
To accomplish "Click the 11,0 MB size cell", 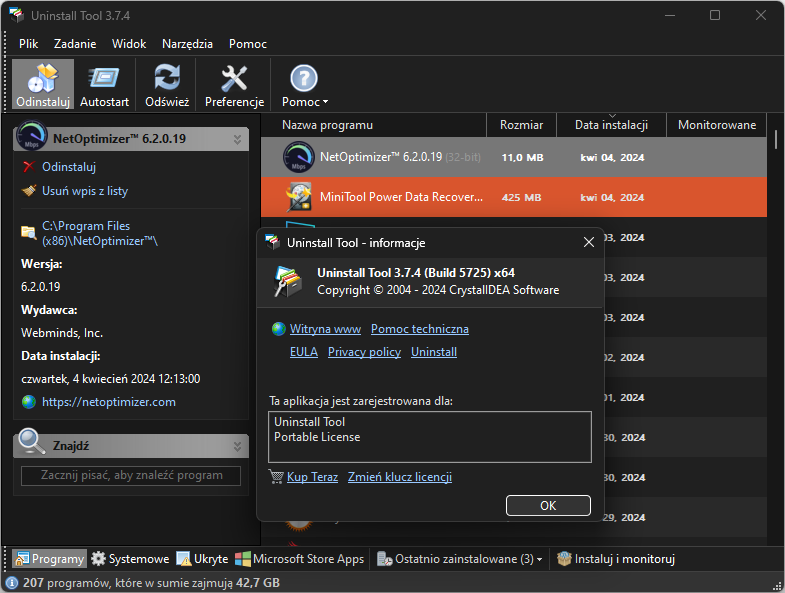I will [x=522, y=157].
